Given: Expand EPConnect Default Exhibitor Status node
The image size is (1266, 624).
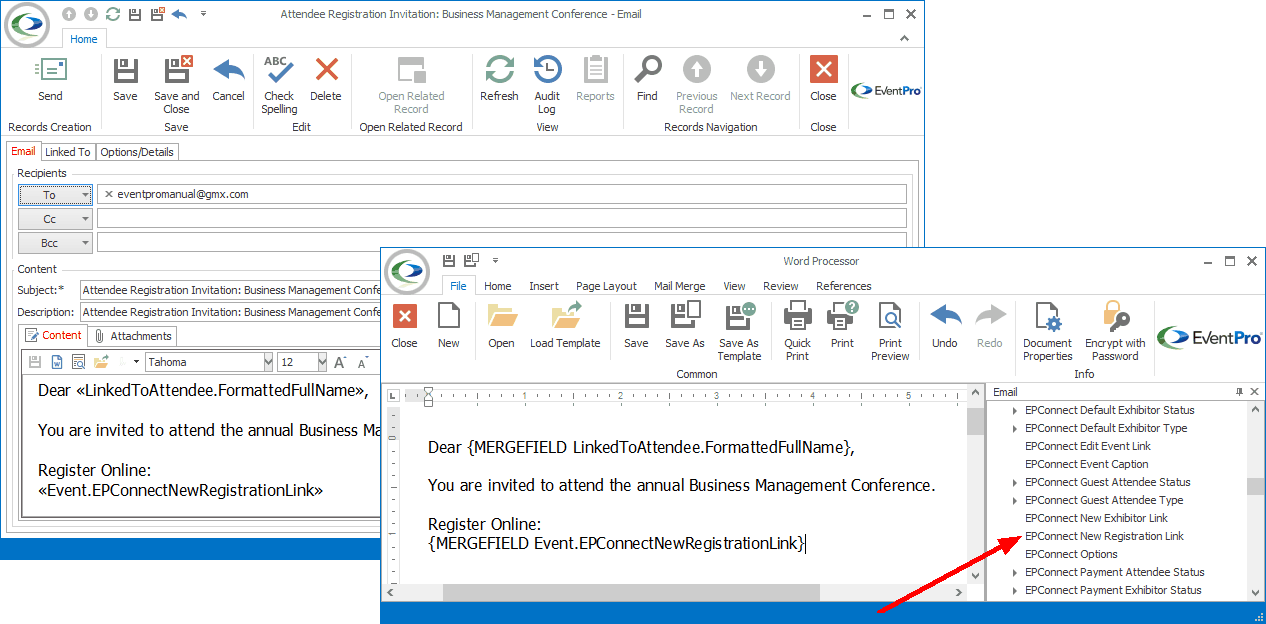Looking at the screenshot, I should (1015, 411).
